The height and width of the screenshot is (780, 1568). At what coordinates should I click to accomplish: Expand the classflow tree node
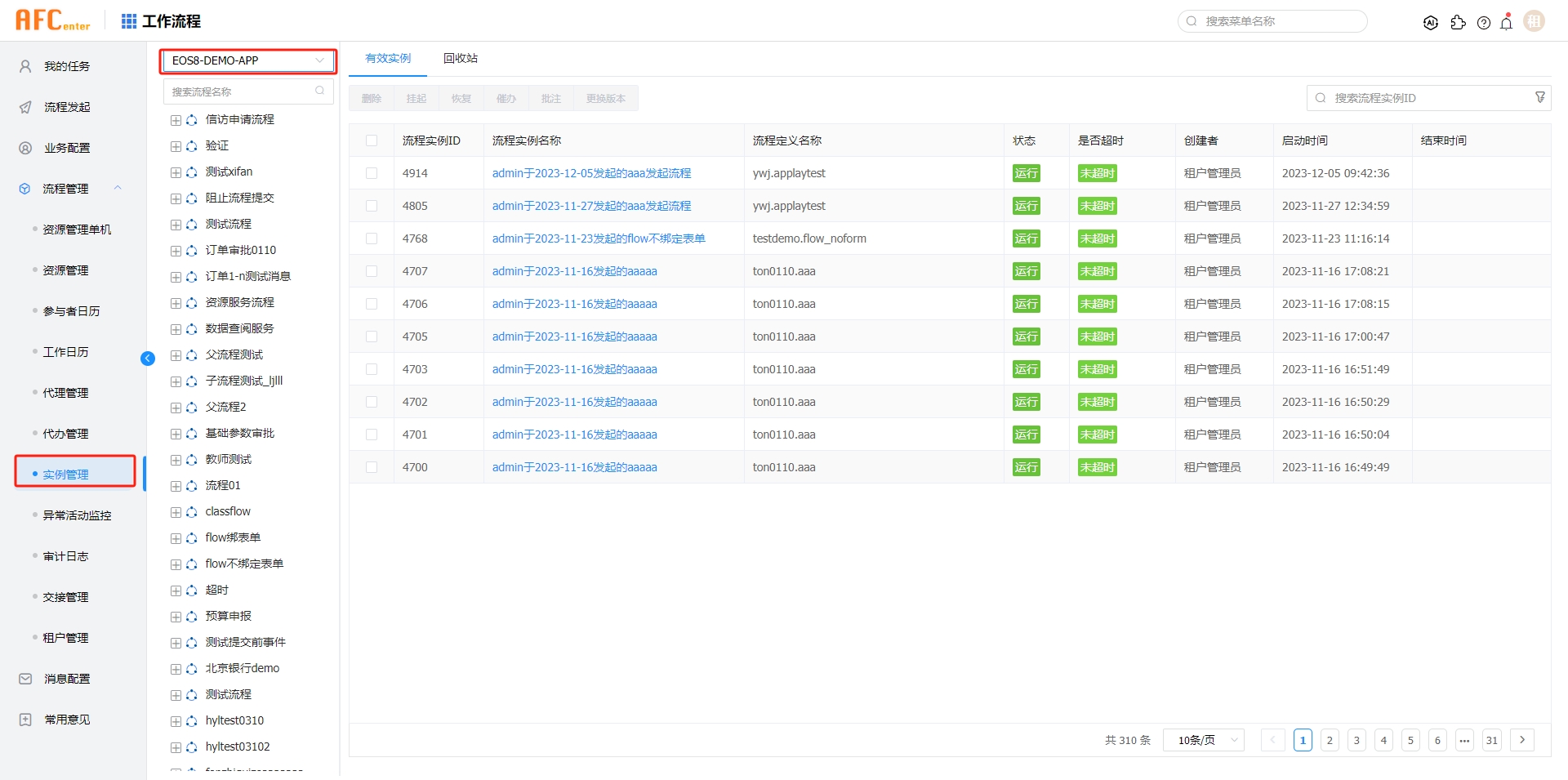point(176,511)
